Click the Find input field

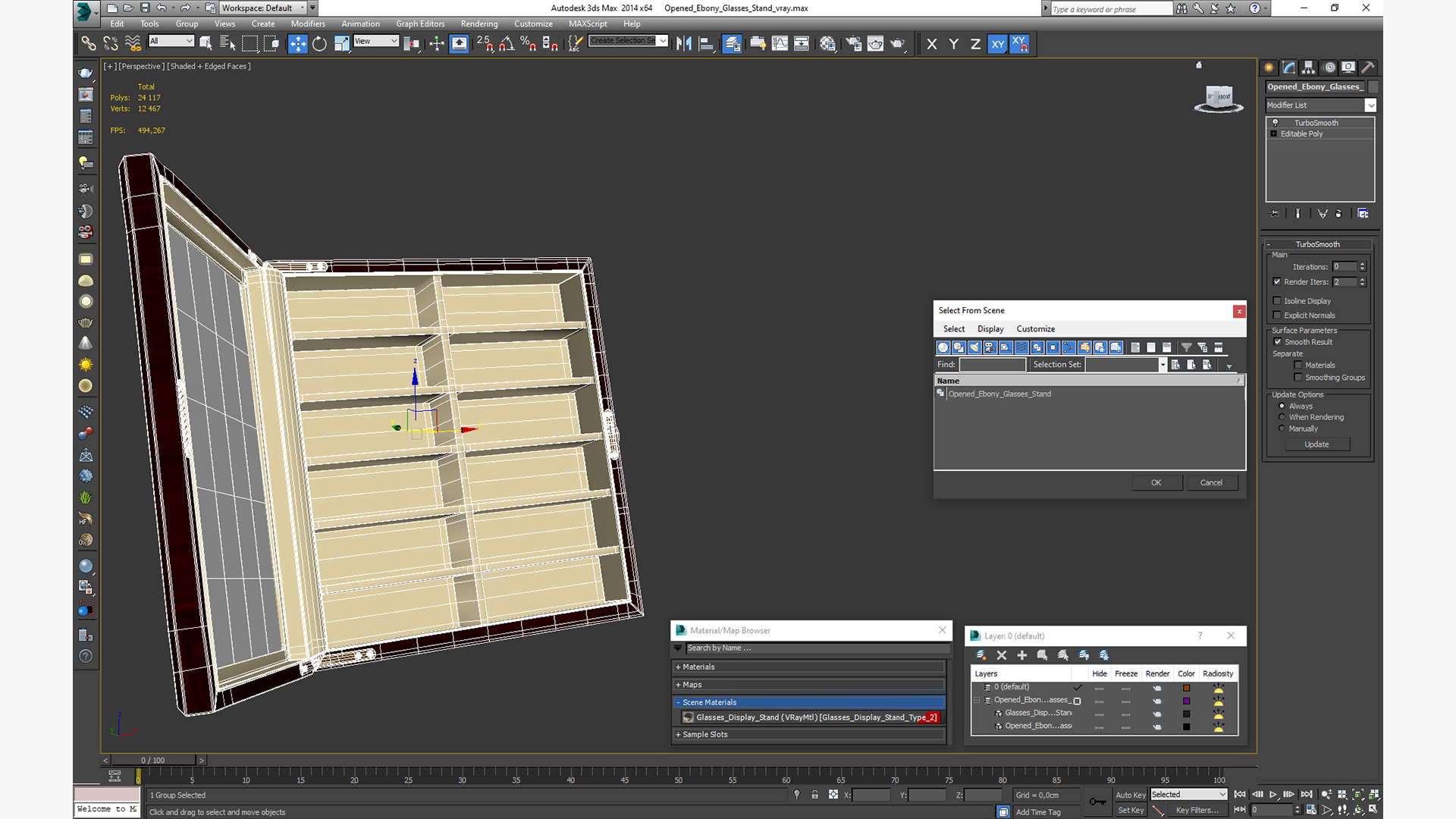992,365
